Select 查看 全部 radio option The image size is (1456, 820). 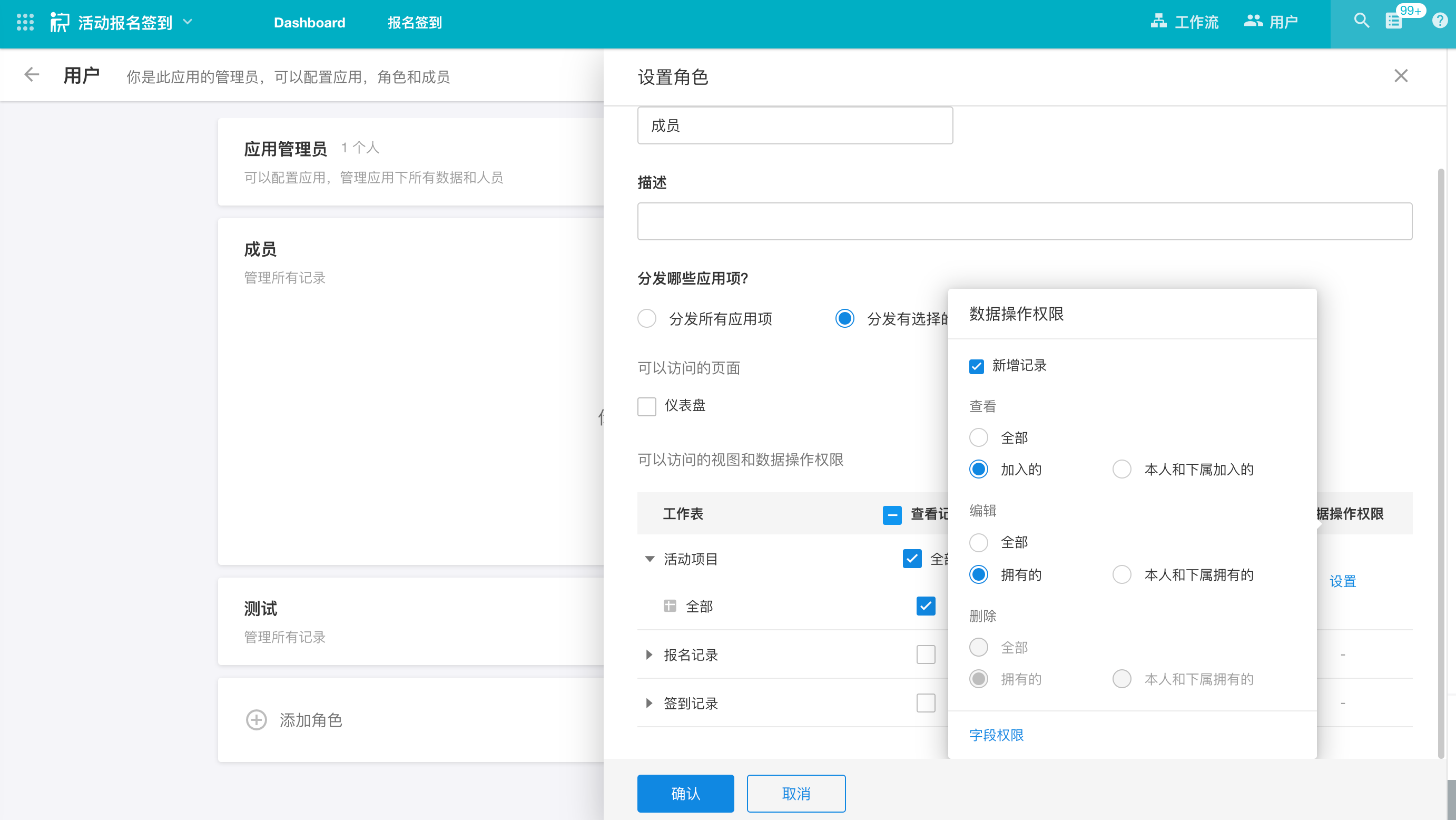pos(978,438)
